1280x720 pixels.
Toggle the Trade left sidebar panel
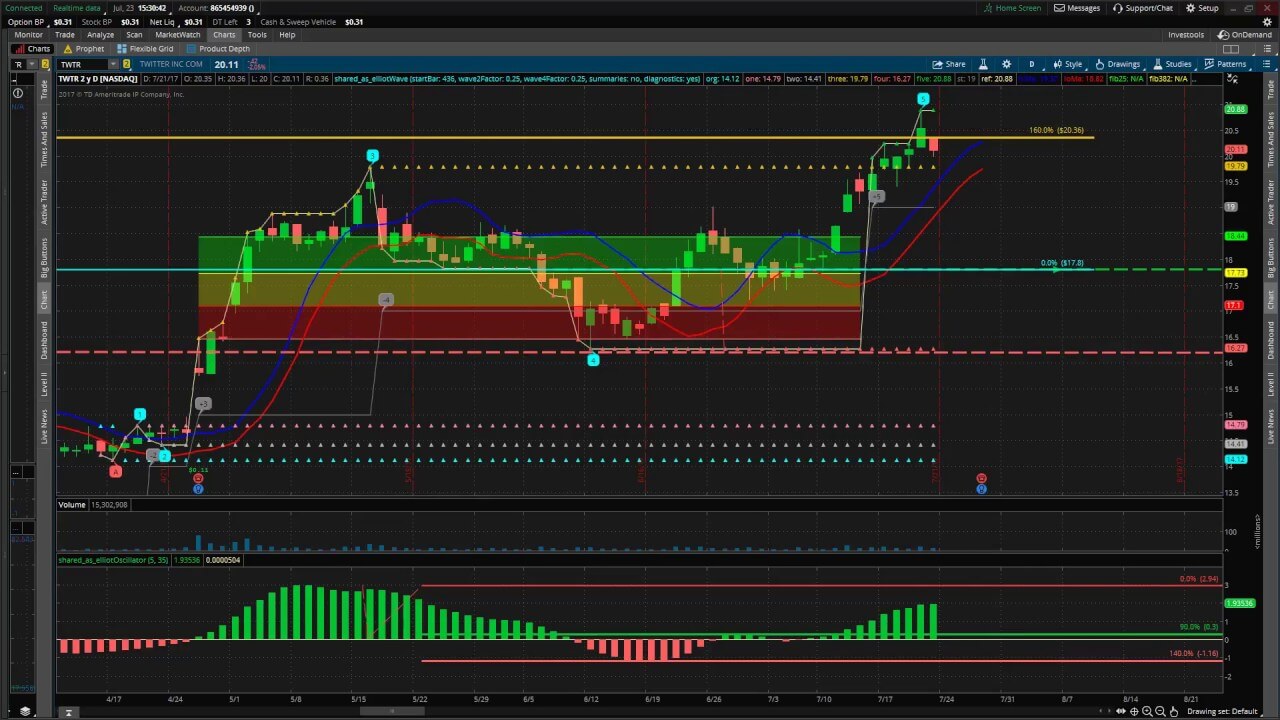(44, 90)
